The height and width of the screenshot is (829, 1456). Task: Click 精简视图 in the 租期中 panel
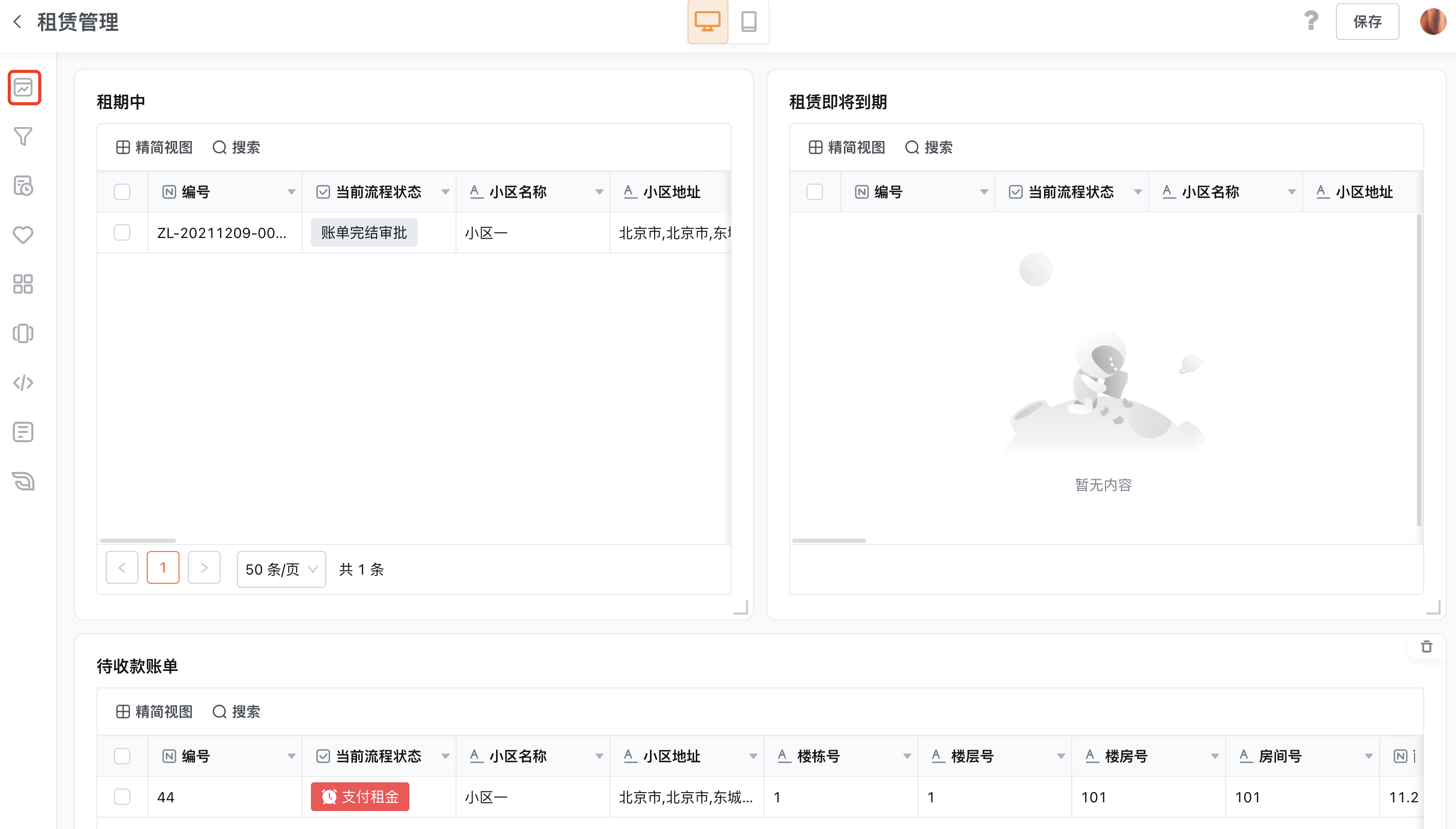(x=154, y=147)
